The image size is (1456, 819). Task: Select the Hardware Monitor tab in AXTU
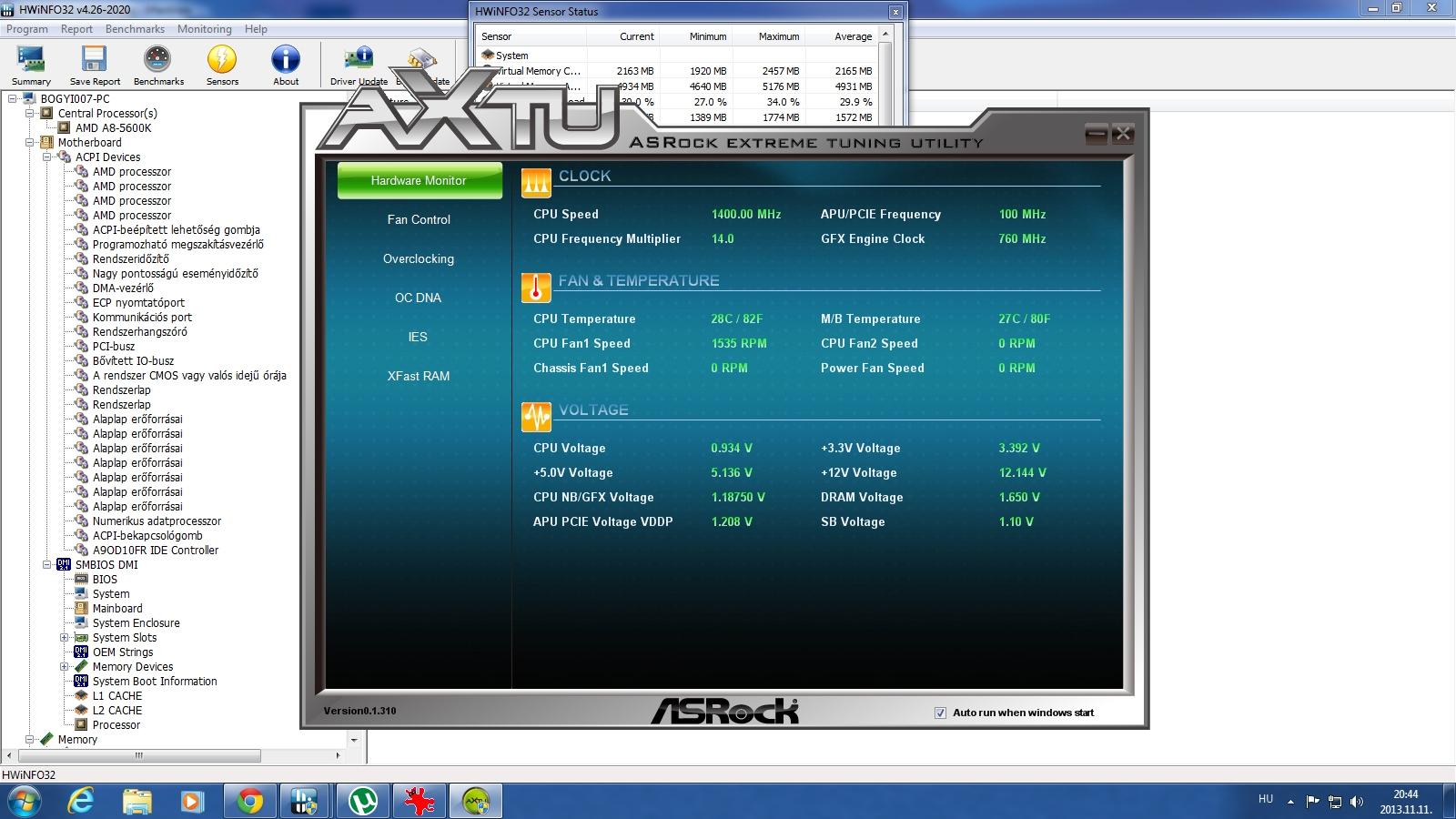point(419,180)
